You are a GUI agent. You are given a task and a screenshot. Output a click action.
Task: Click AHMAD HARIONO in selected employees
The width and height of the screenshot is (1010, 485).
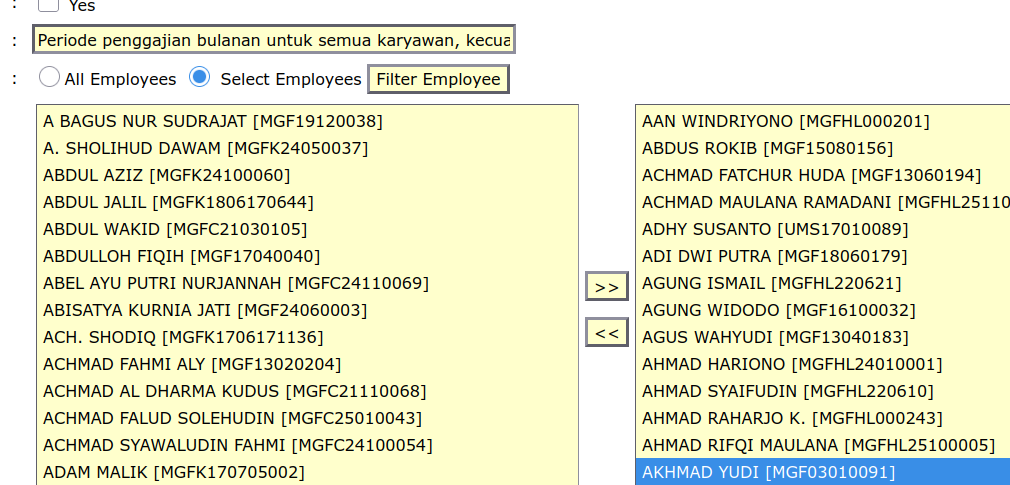point(791,364)
